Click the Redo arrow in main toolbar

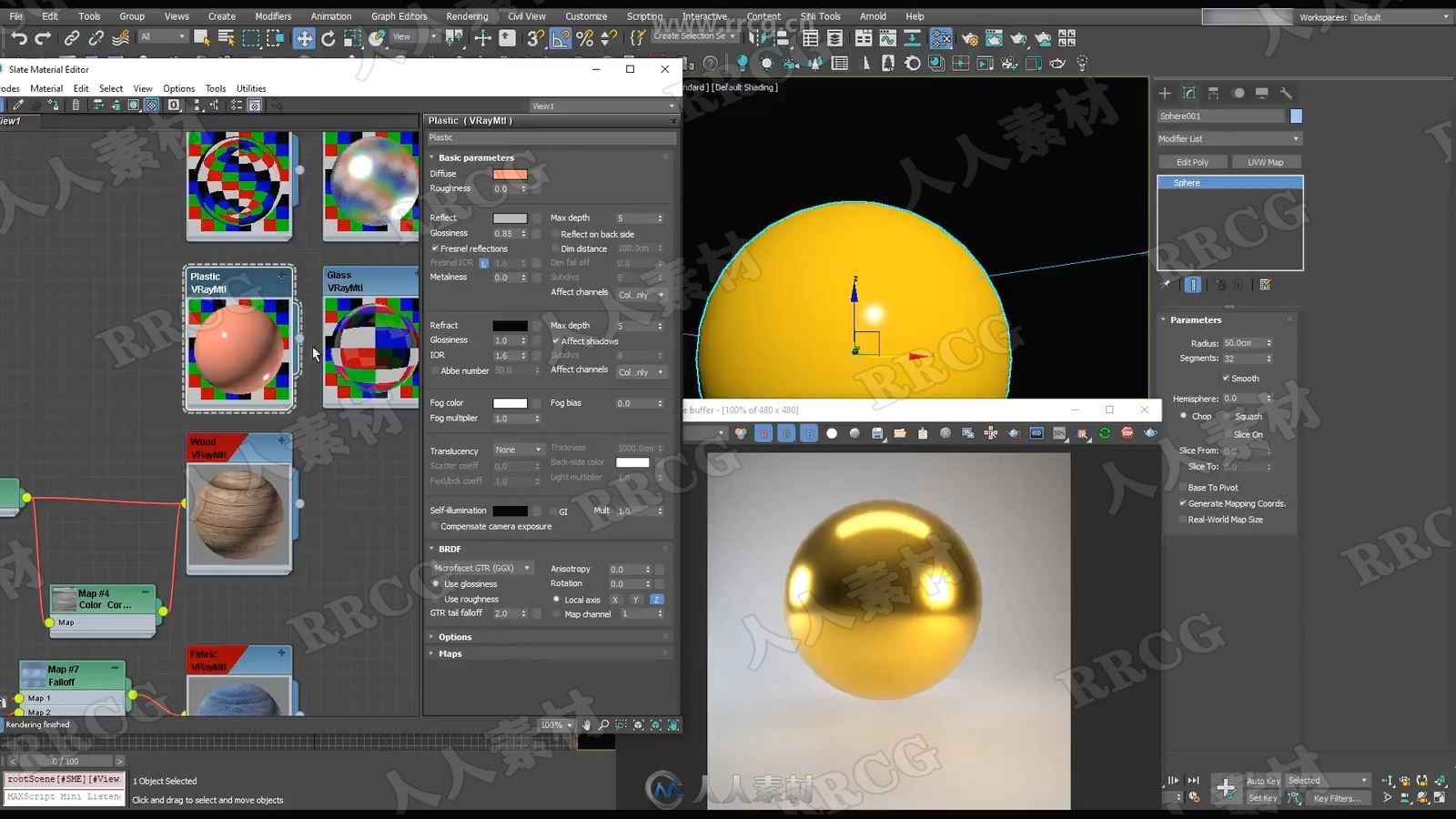pos(43,38)
